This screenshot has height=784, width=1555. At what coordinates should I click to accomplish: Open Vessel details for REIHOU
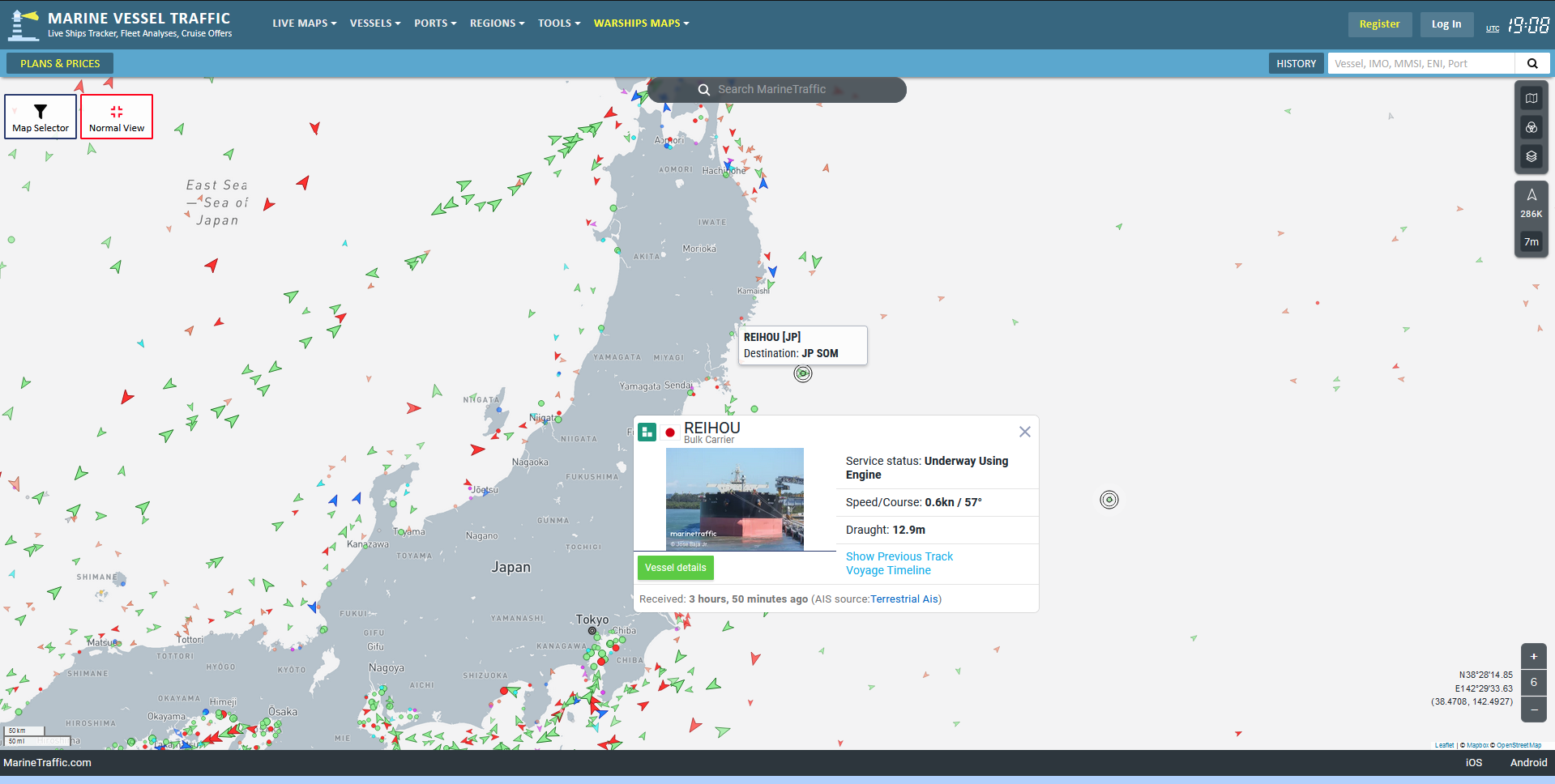(x=676, y=568)
